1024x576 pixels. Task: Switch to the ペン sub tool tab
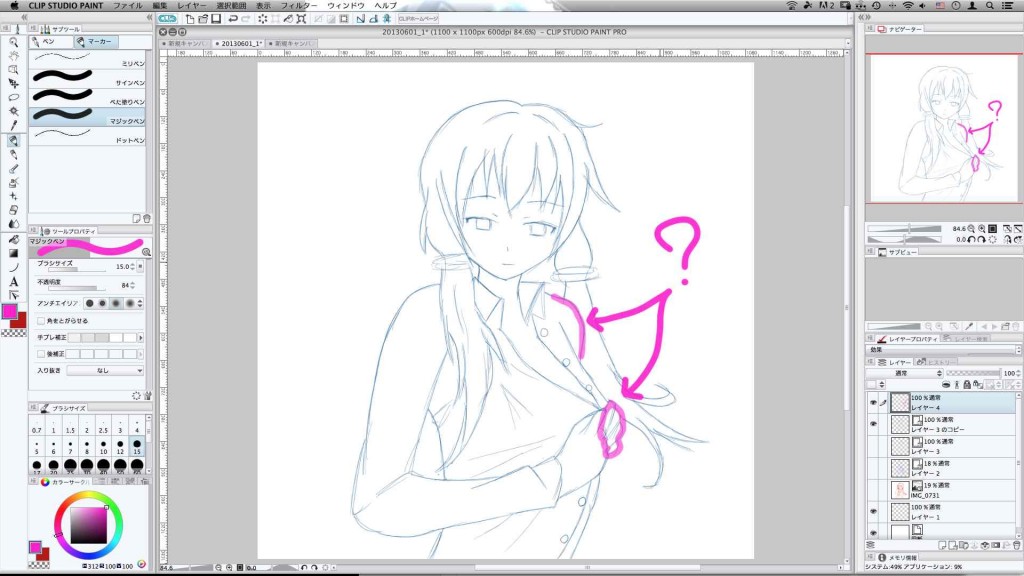click(x=48, y=42)
